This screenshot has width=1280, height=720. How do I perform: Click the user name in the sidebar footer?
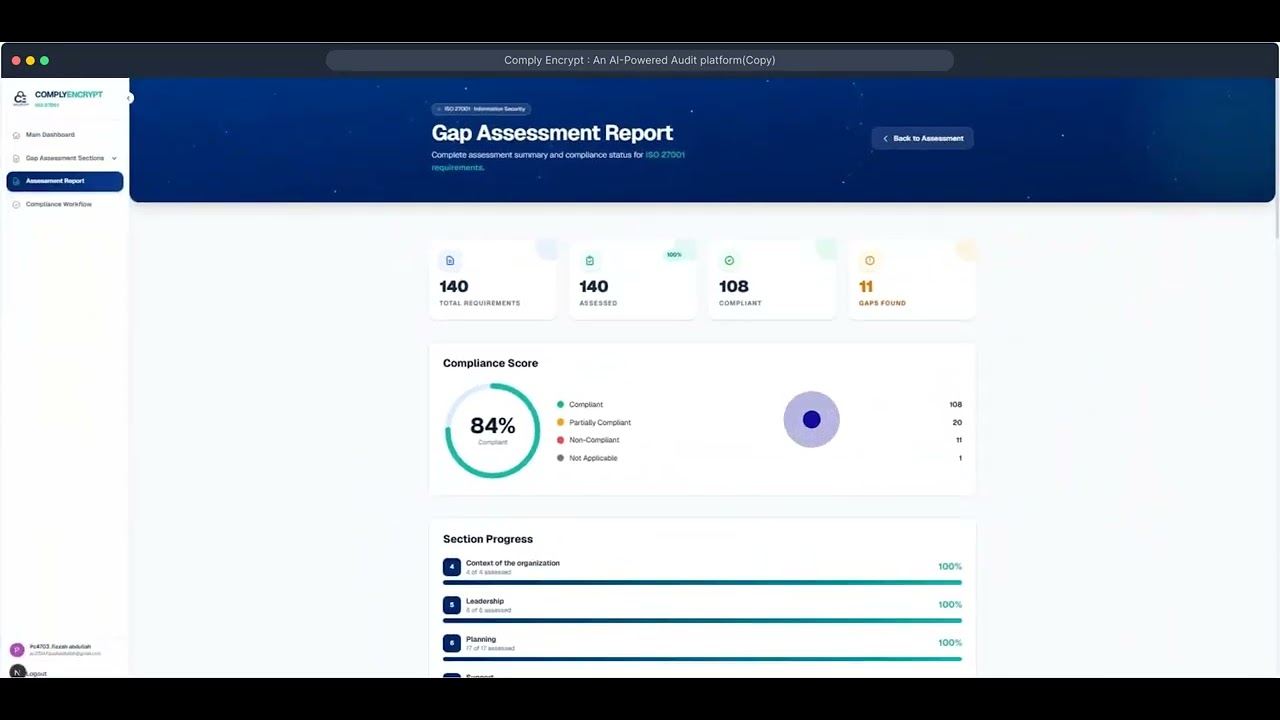(60, 647)
